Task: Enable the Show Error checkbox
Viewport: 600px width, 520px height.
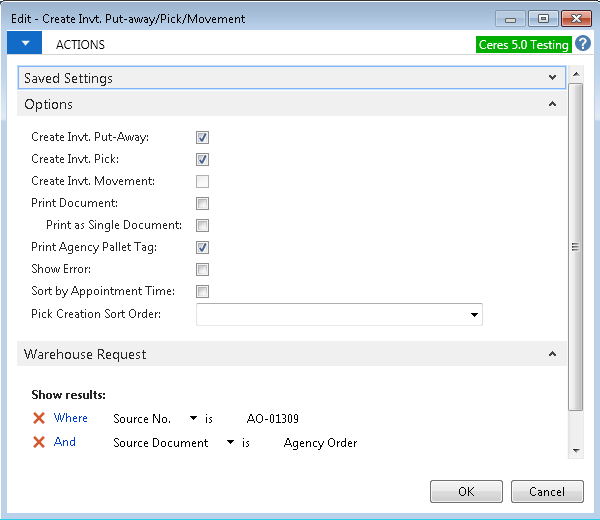Action: (202, 269)
